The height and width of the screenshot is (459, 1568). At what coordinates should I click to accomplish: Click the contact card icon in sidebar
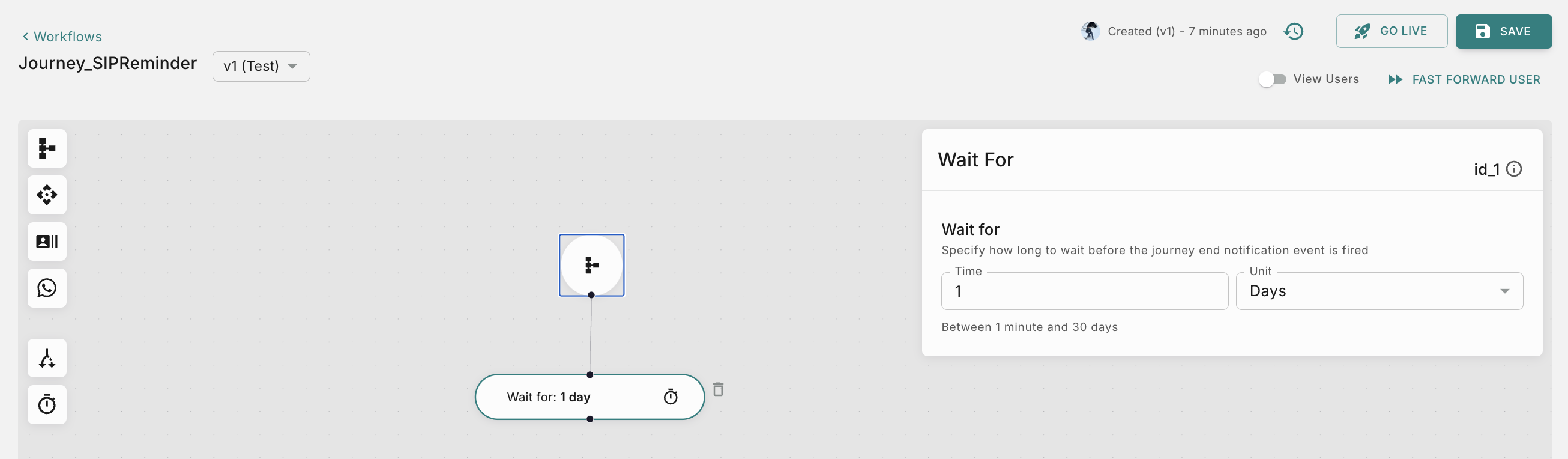click(x=47, y=242)
